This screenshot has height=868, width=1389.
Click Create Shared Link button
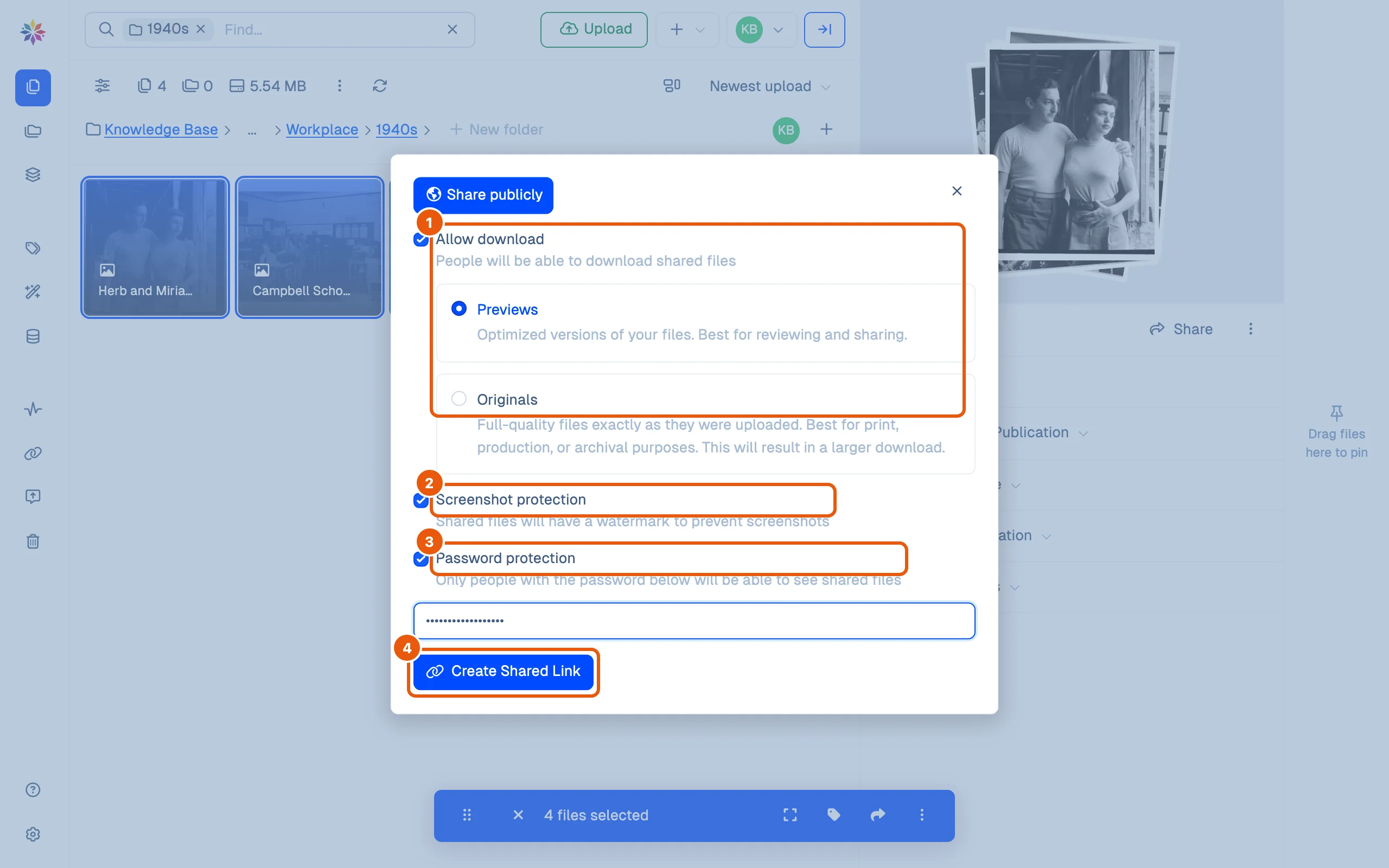coord(503,672)
